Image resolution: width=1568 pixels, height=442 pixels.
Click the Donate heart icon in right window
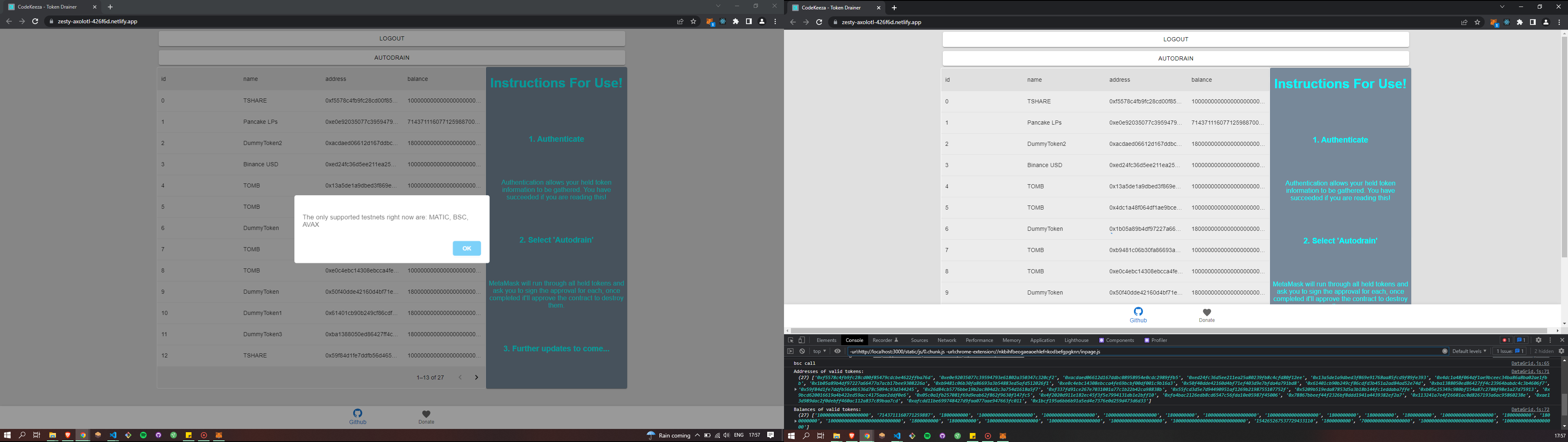point(1207,313)
